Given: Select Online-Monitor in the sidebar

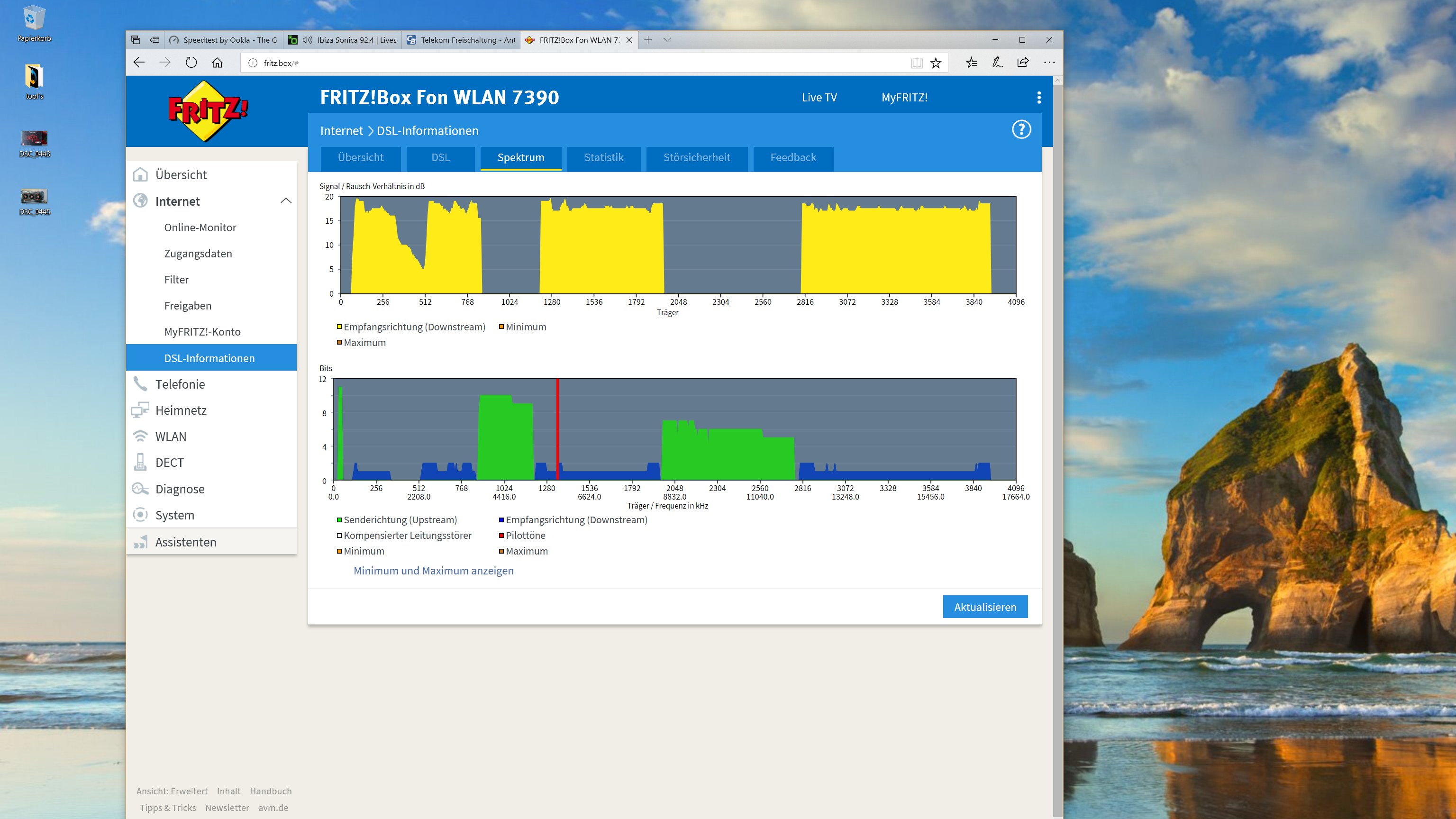Looking at the screenshot, I should coord(200,227).
